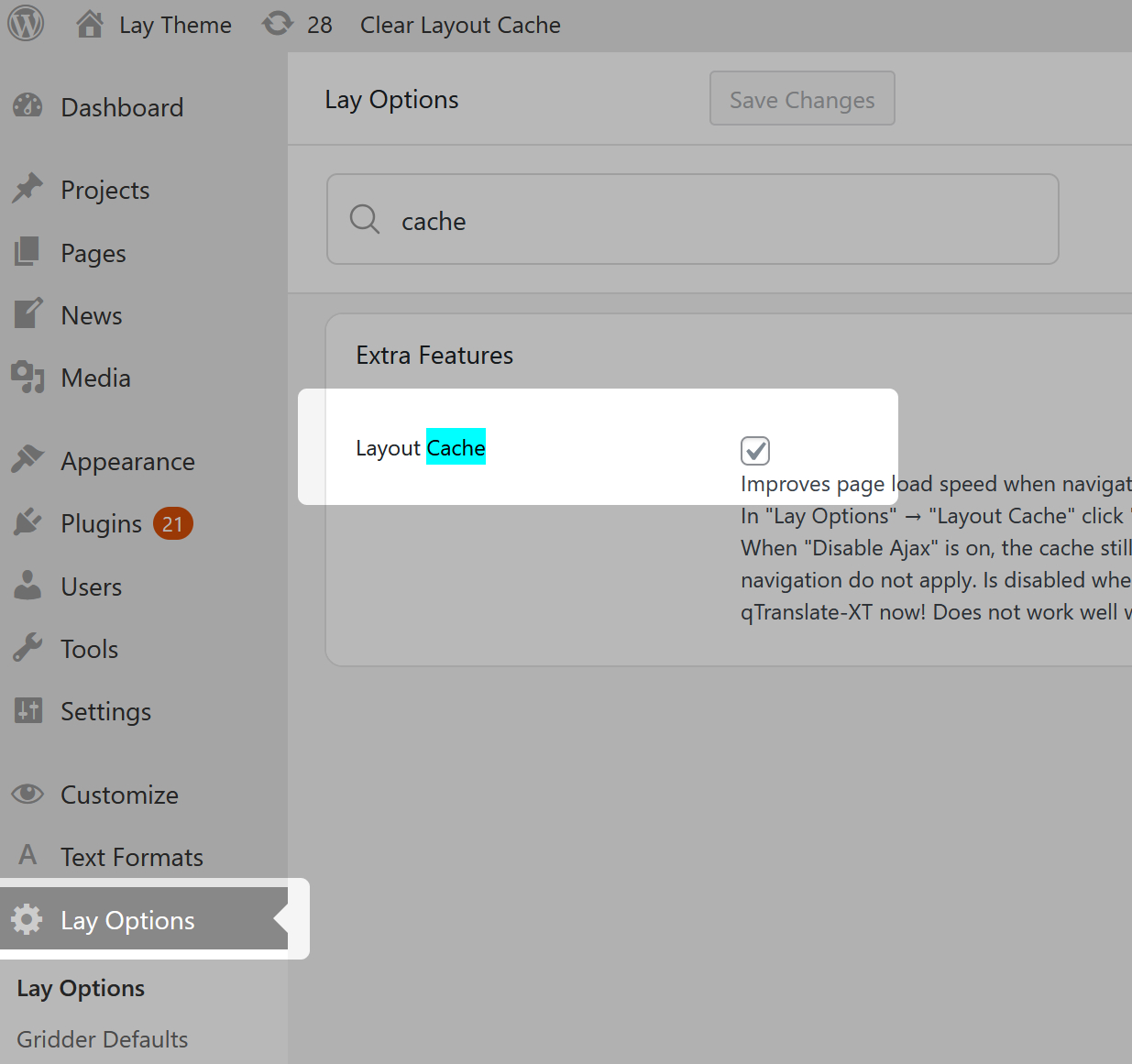Viewport: 1132px width, 1064px height.
Task: Open the Appearance menu
Action: click(x=127, y=461)
